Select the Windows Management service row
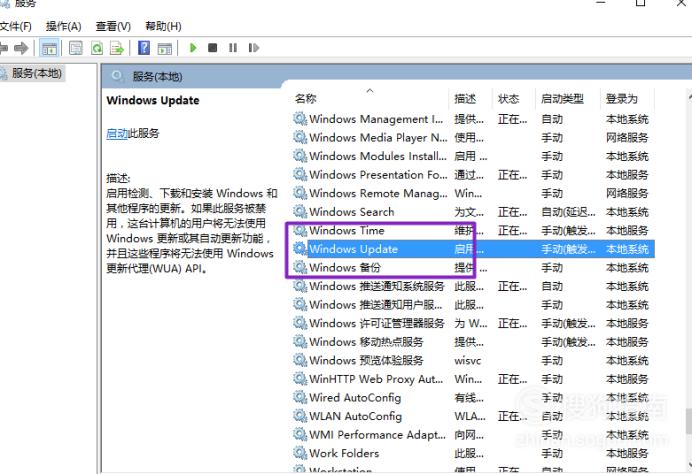 pyautogui.click(x=473, y=119)
